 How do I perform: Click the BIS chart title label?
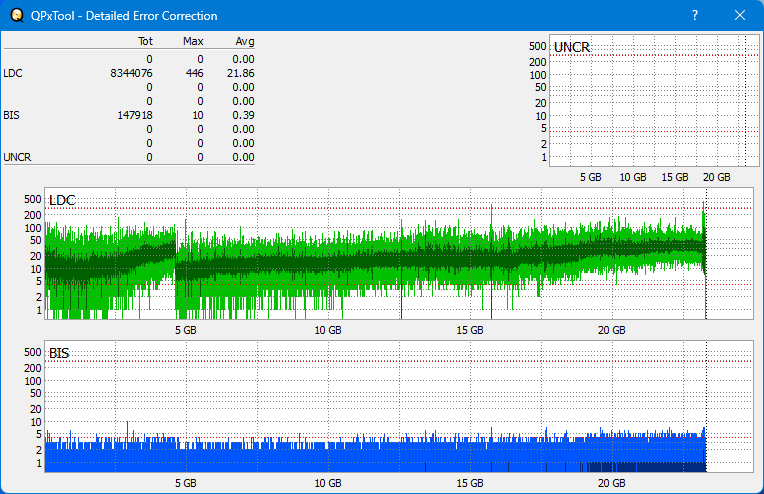pyautogui.click(x=59, y=353)
